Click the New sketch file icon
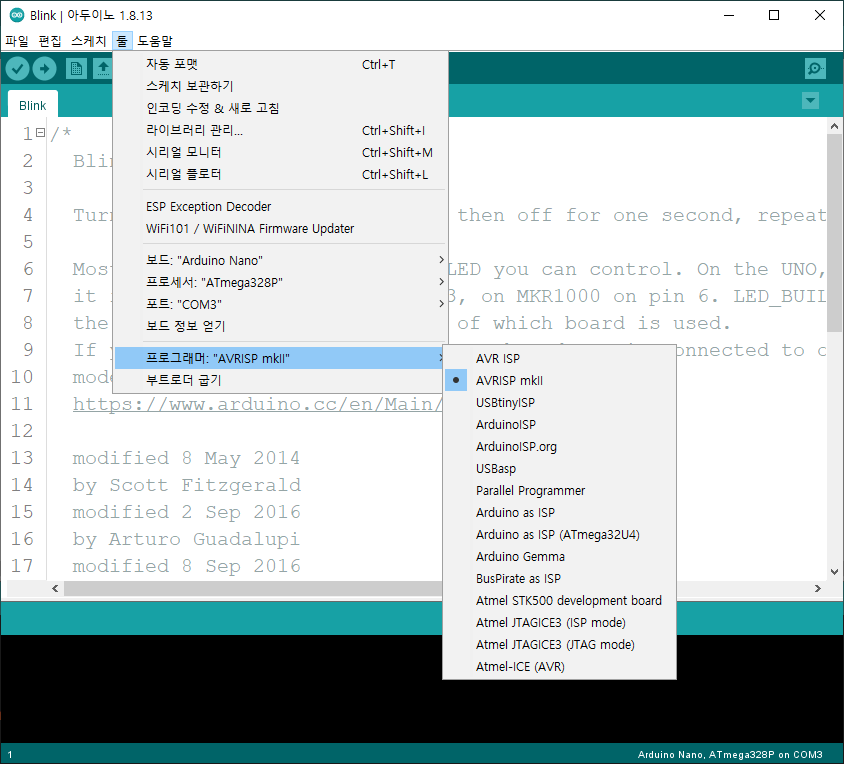Screen dimensions: 844x764 tap(76, 68)
